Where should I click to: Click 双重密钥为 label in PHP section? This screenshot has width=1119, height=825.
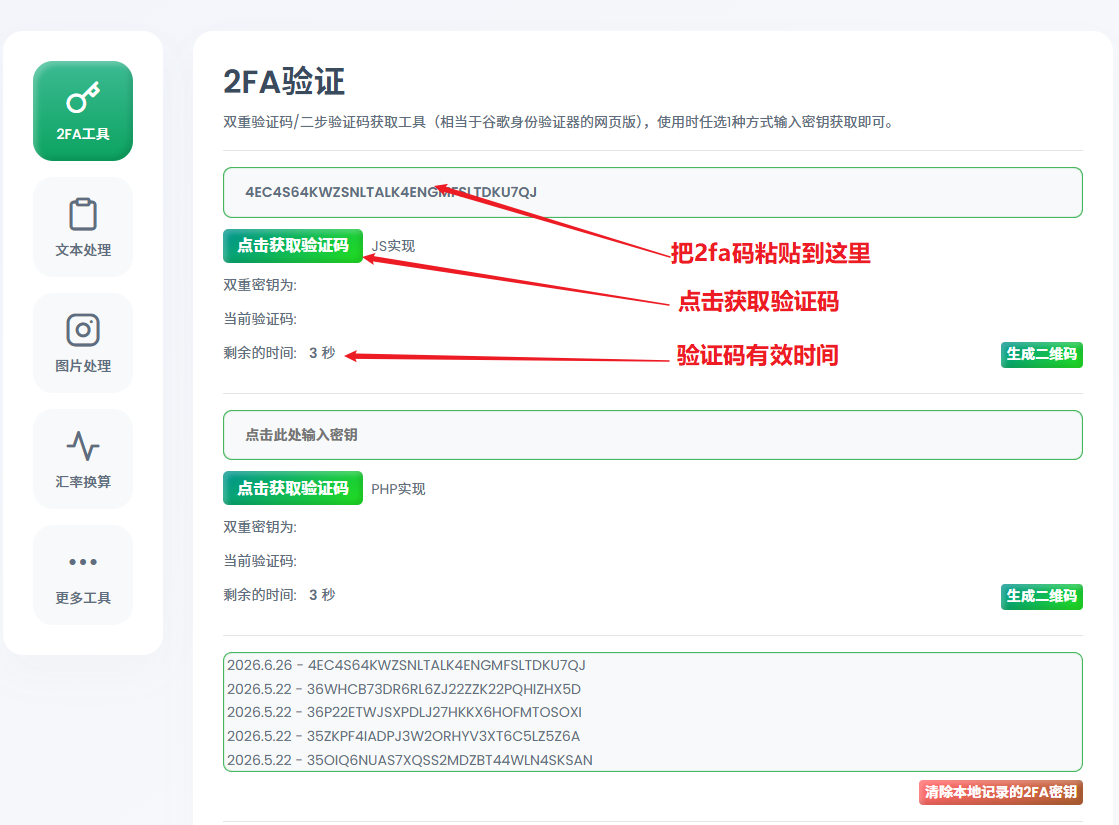(260, 527)
